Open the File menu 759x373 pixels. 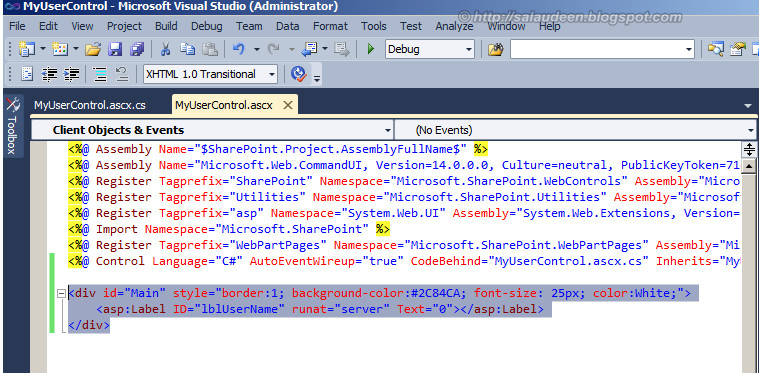tap(17, 26)
